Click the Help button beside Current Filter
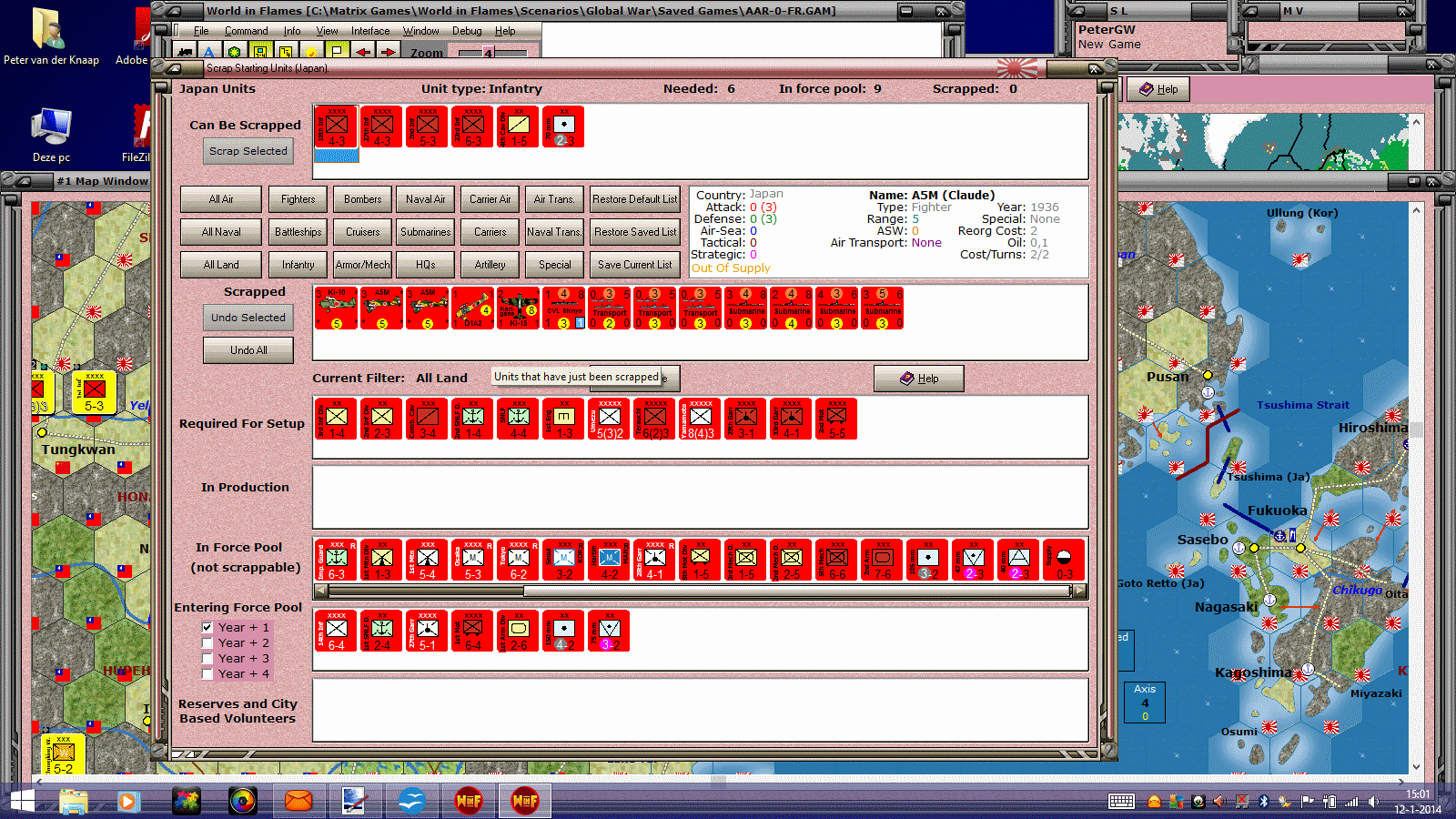The image size is (1456, 819). click(x=919, y=379)
